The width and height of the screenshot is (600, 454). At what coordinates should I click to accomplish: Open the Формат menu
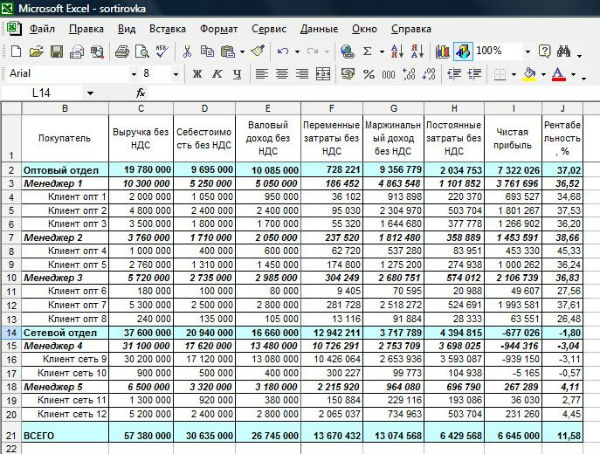(219, 29)
